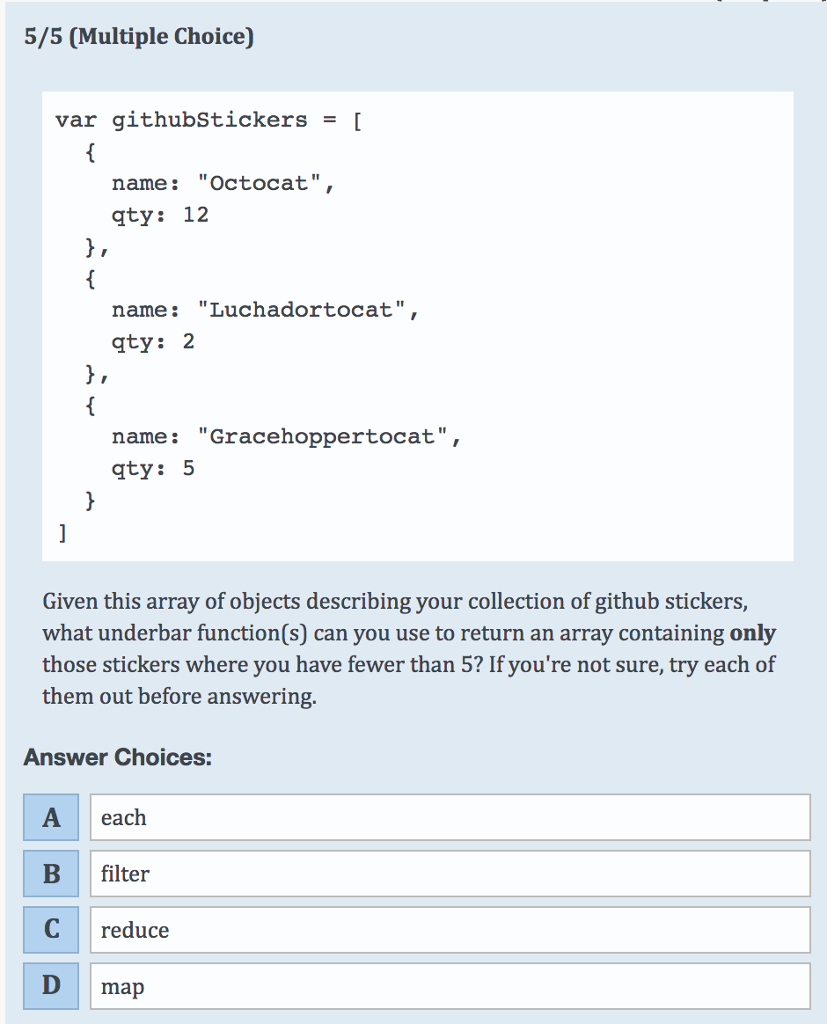The width and height of the screenshot is (827, 1024).
Task: Click the 'each' answer choice box
Action: click(x=450, y=818)
